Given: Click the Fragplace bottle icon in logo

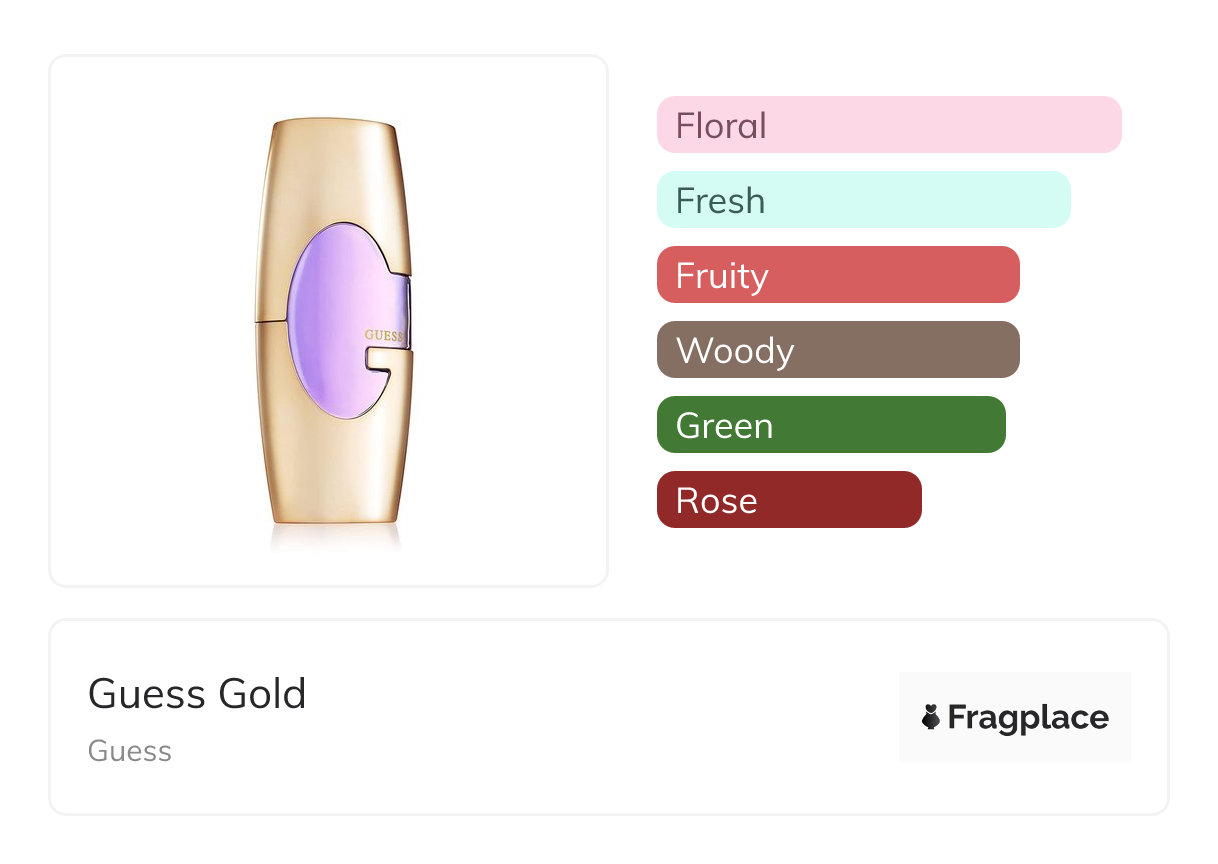Looking at the screenshot, I should coord(931,717).
